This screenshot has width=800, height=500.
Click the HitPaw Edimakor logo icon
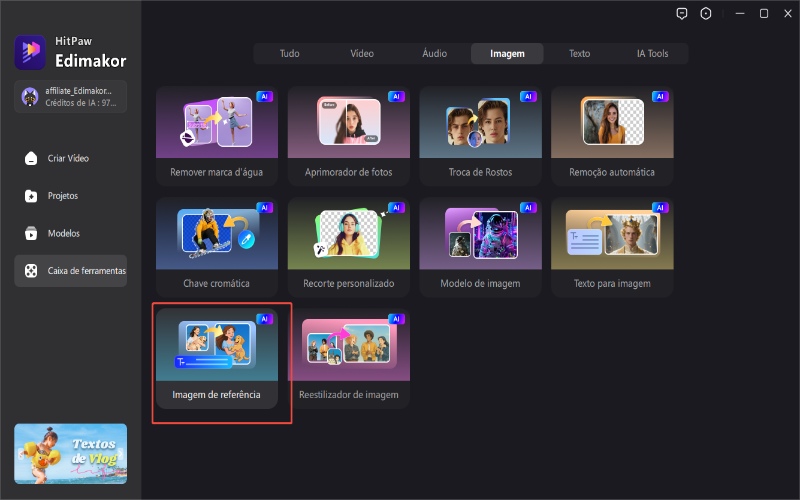[x=30, y=52]
